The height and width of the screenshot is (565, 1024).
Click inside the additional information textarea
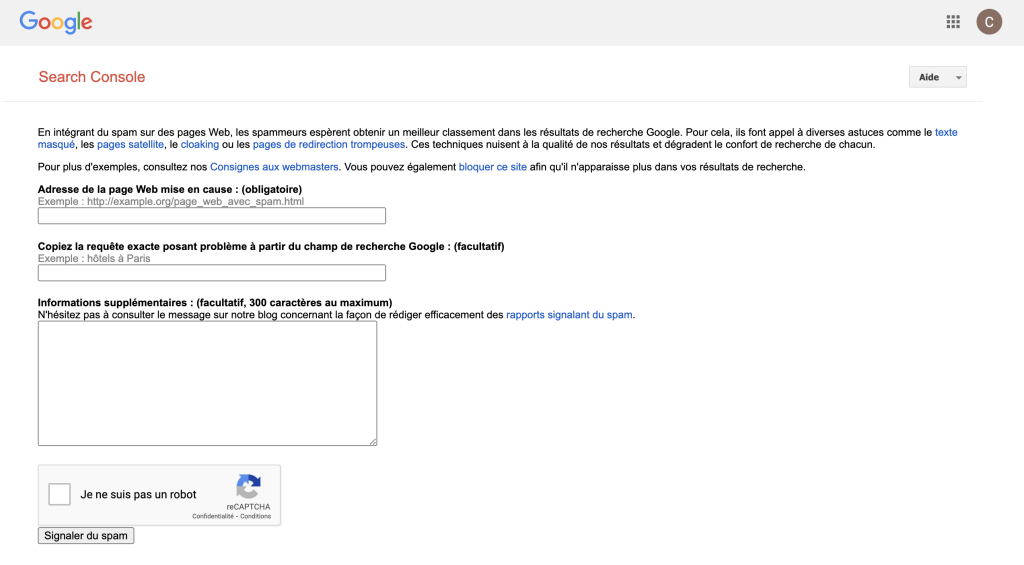pyautogui.click(x=207, y=383)
